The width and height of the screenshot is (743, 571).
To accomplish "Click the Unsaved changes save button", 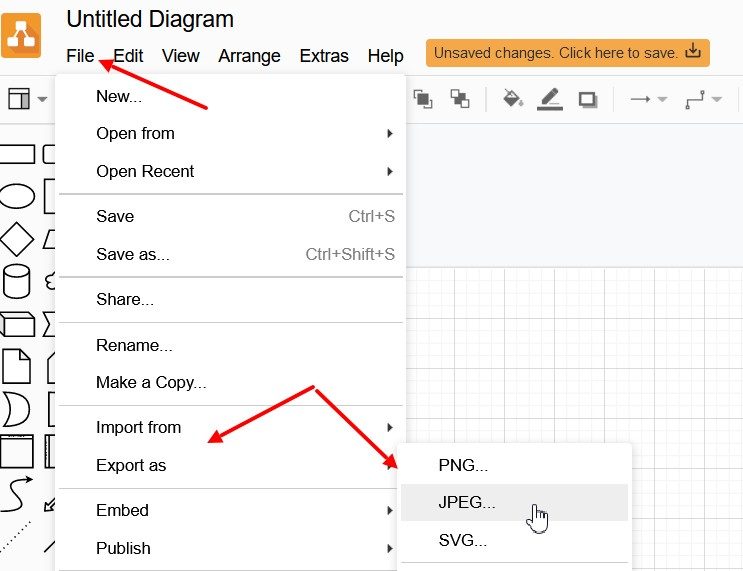I will 567,53.
